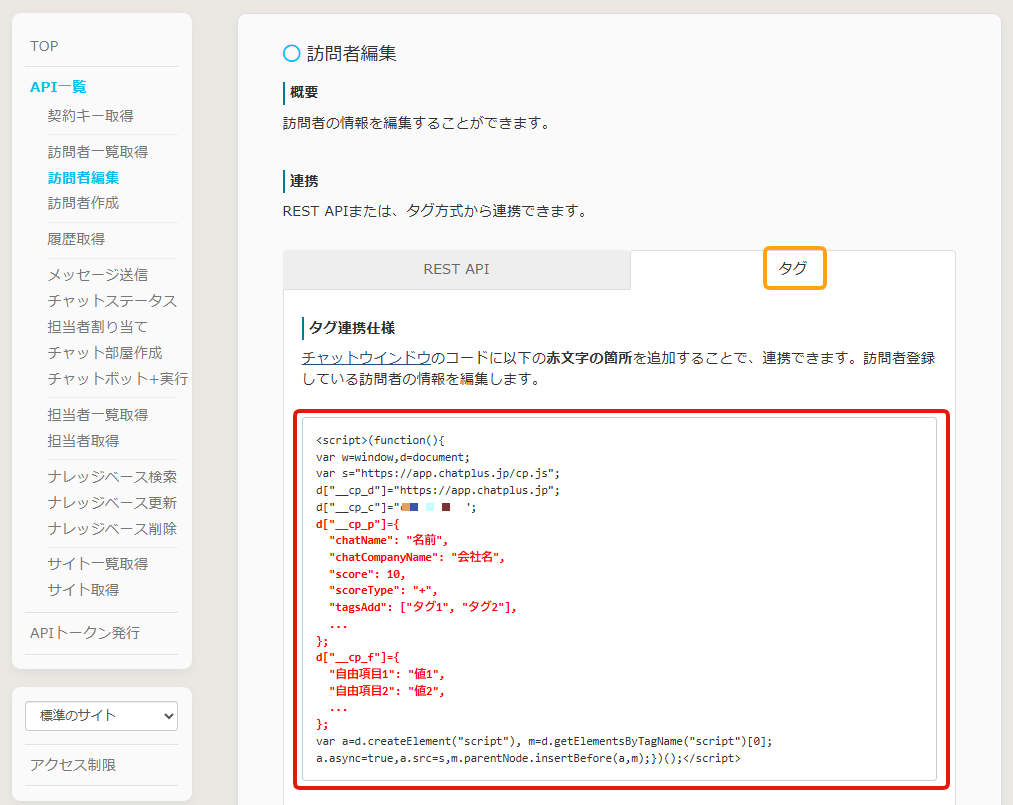Open 履歴取得 API page

tap(76, 239)
